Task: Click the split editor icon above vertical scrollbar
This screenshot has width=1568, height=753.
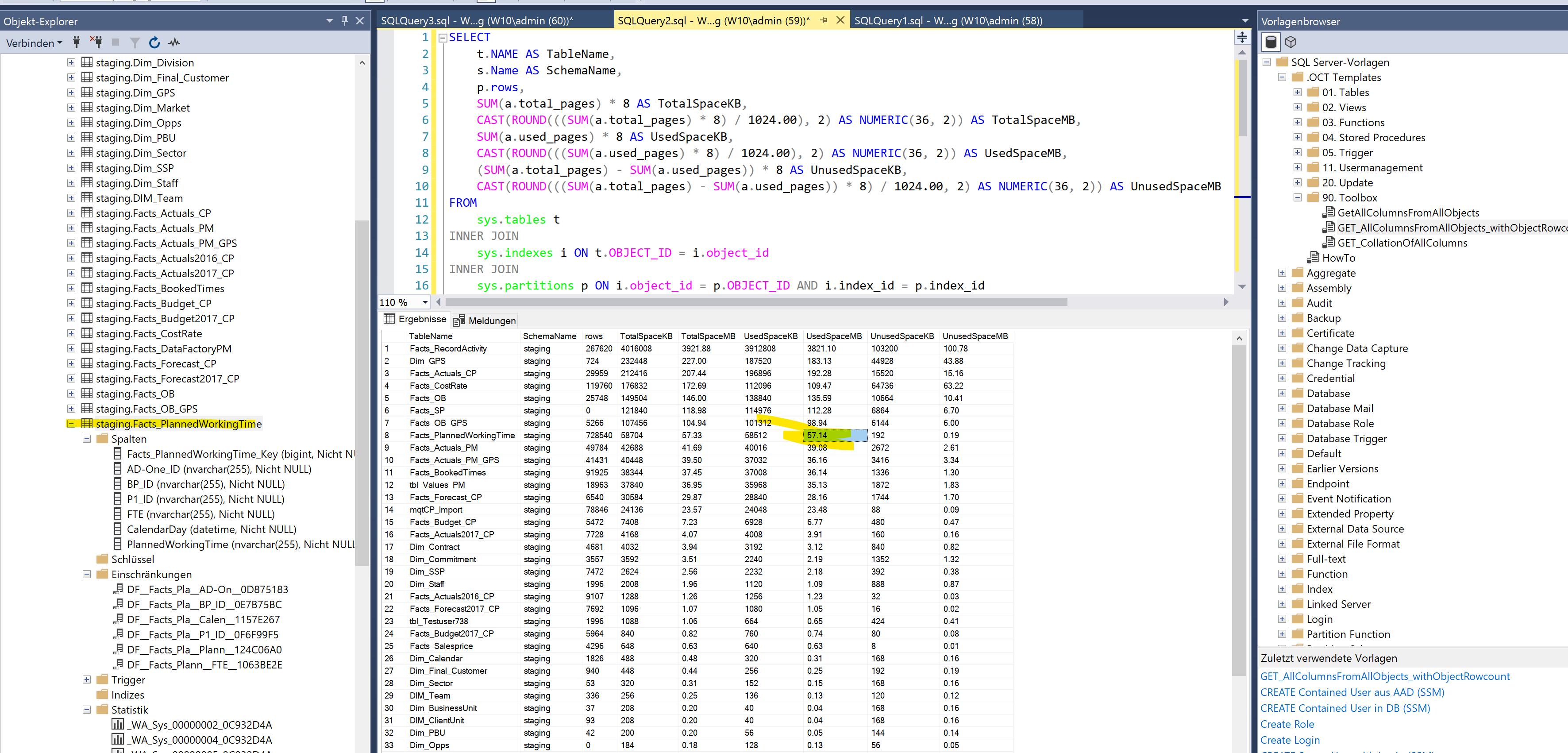Action: (1242, 38)
